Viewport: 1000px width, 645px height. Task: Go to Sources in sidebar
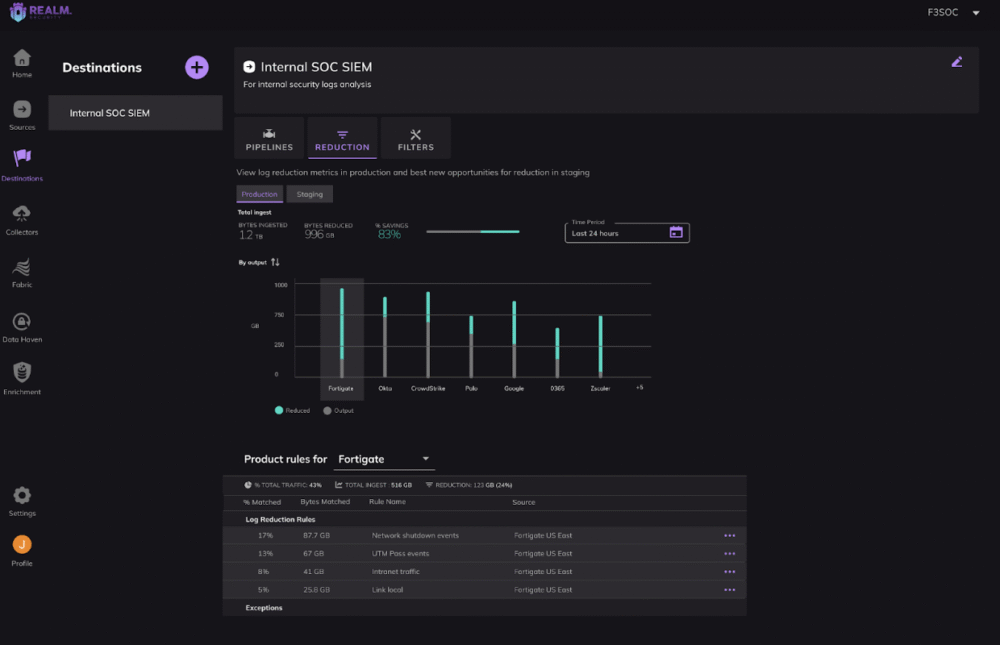pyautogui.click(x=22, y=114)
